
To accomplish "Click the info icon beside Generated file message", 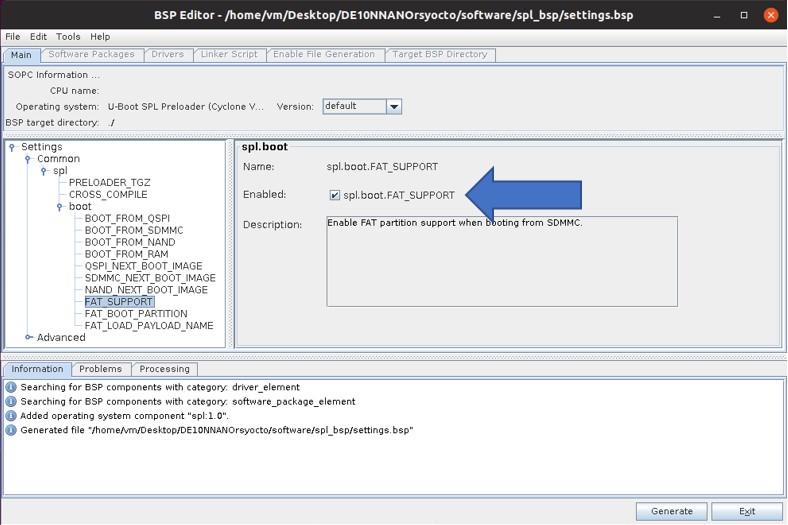I will click(x=11, y=431).
